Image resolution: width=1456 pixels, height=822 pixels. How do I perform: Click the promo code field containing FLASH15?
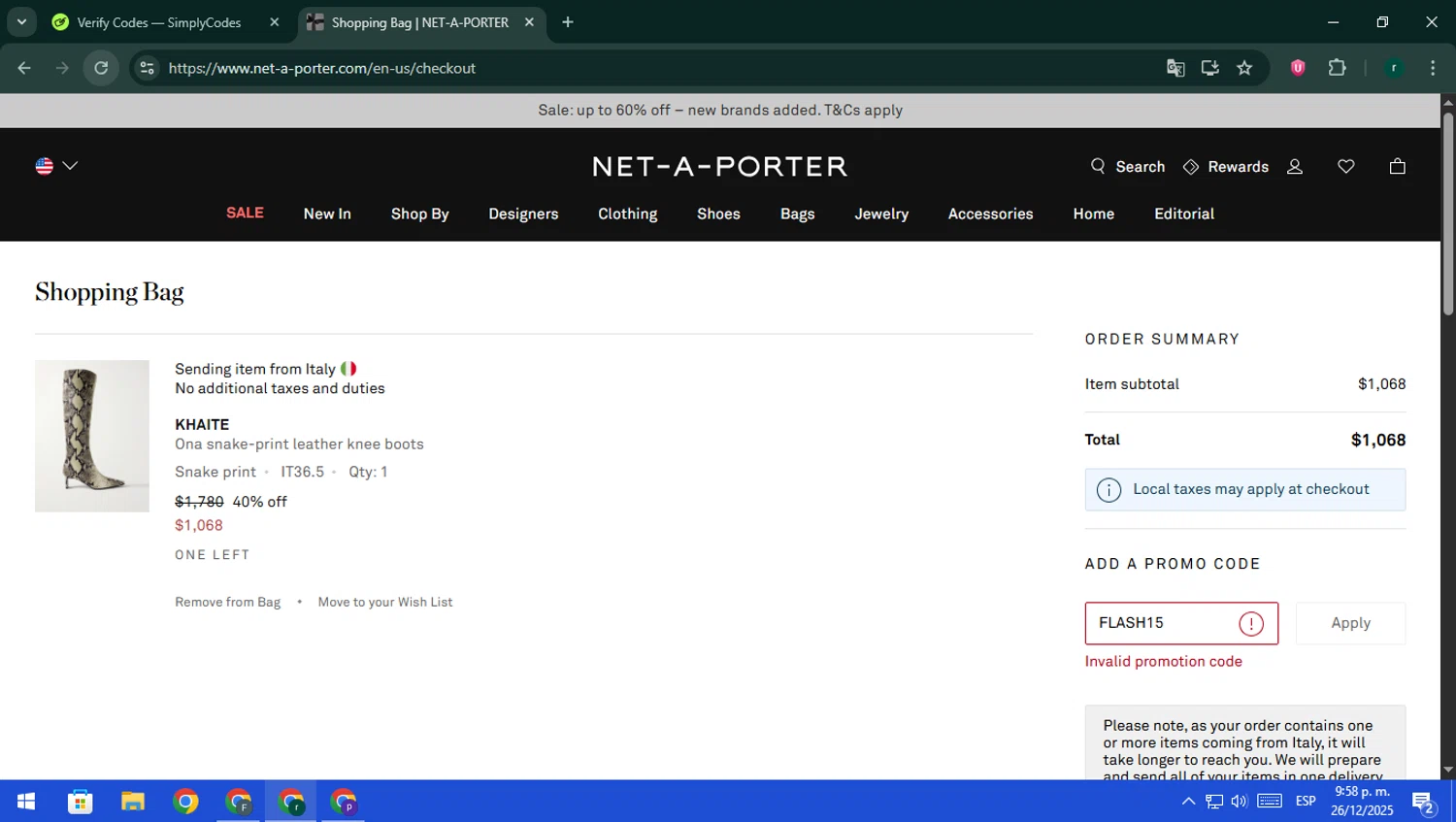point(1181,624)
